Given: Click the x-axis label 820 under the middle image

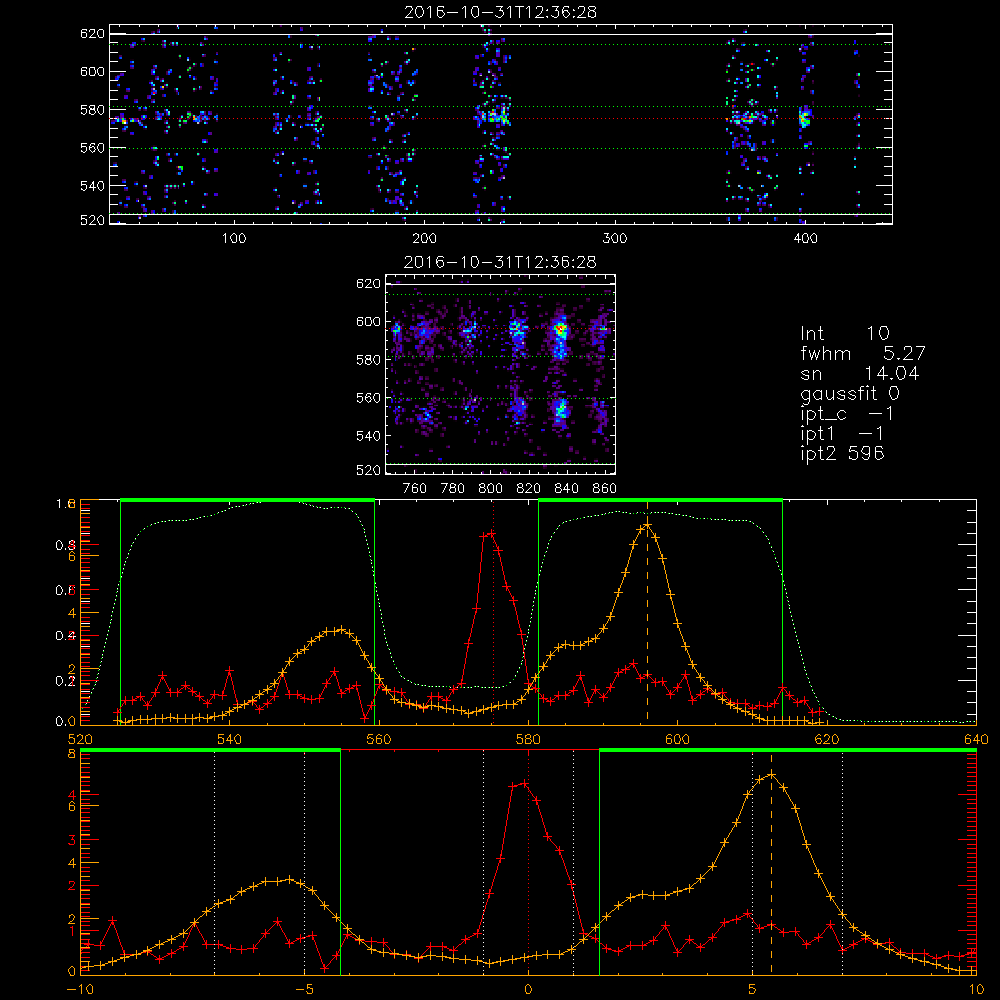Looking at the screenshot, I should pyautogui.click(x=528, y=489).
